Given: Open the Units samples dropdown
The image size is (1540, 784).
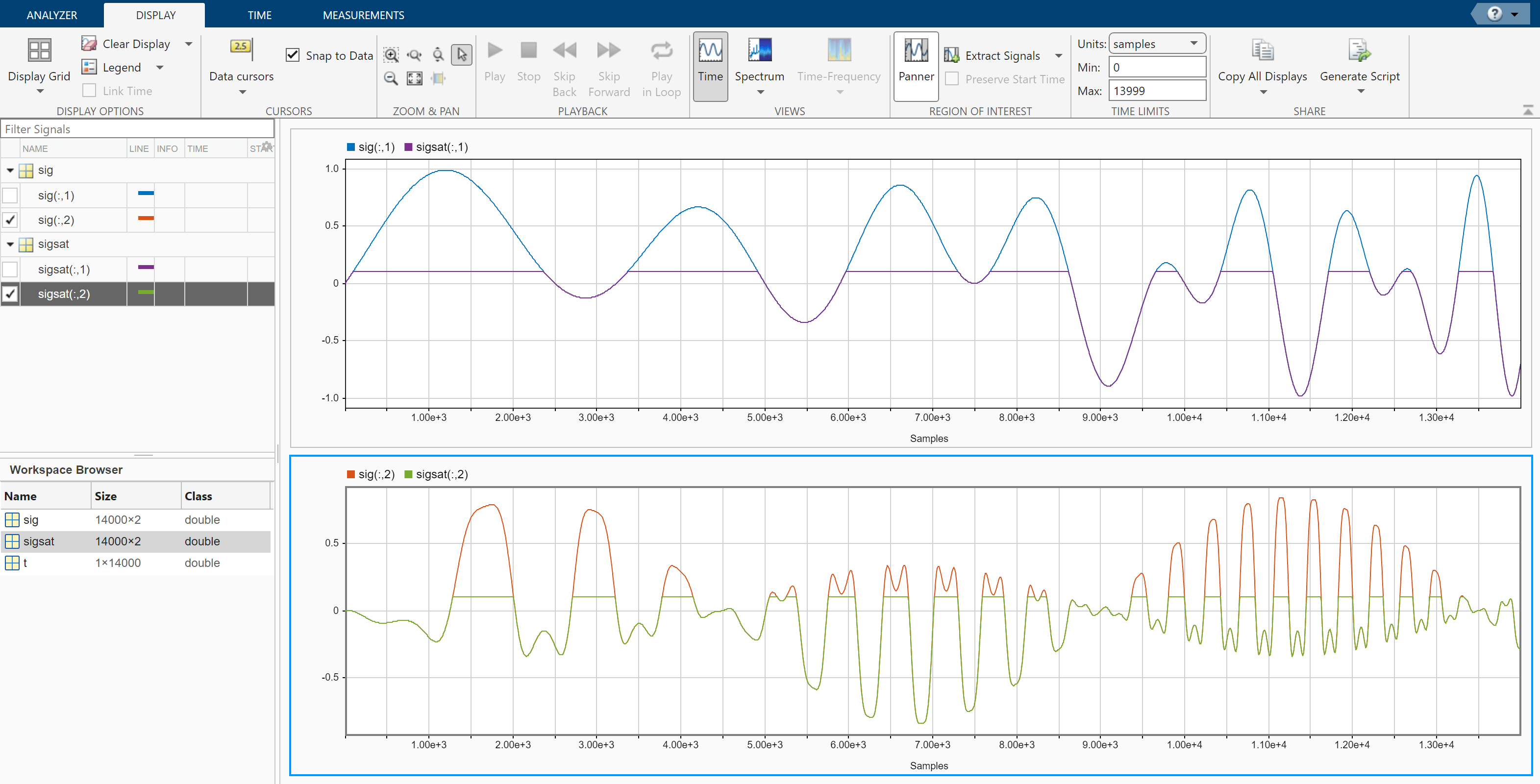Looking at the screenshot, I should (1156, 44).
